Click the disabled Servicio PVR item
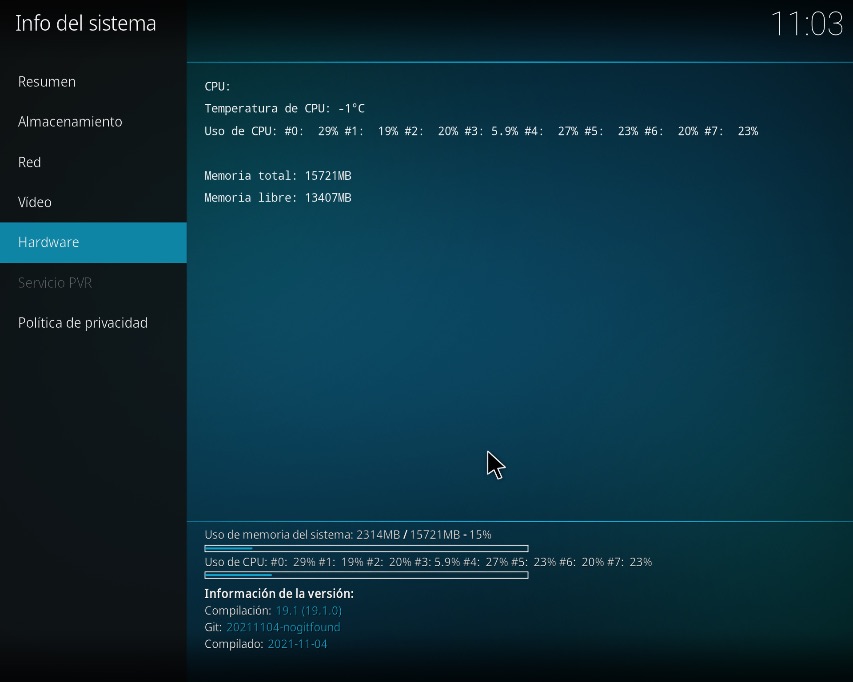The height and width of the screenshot is (682, 853). pyautogui.click(x=93, y=283)
